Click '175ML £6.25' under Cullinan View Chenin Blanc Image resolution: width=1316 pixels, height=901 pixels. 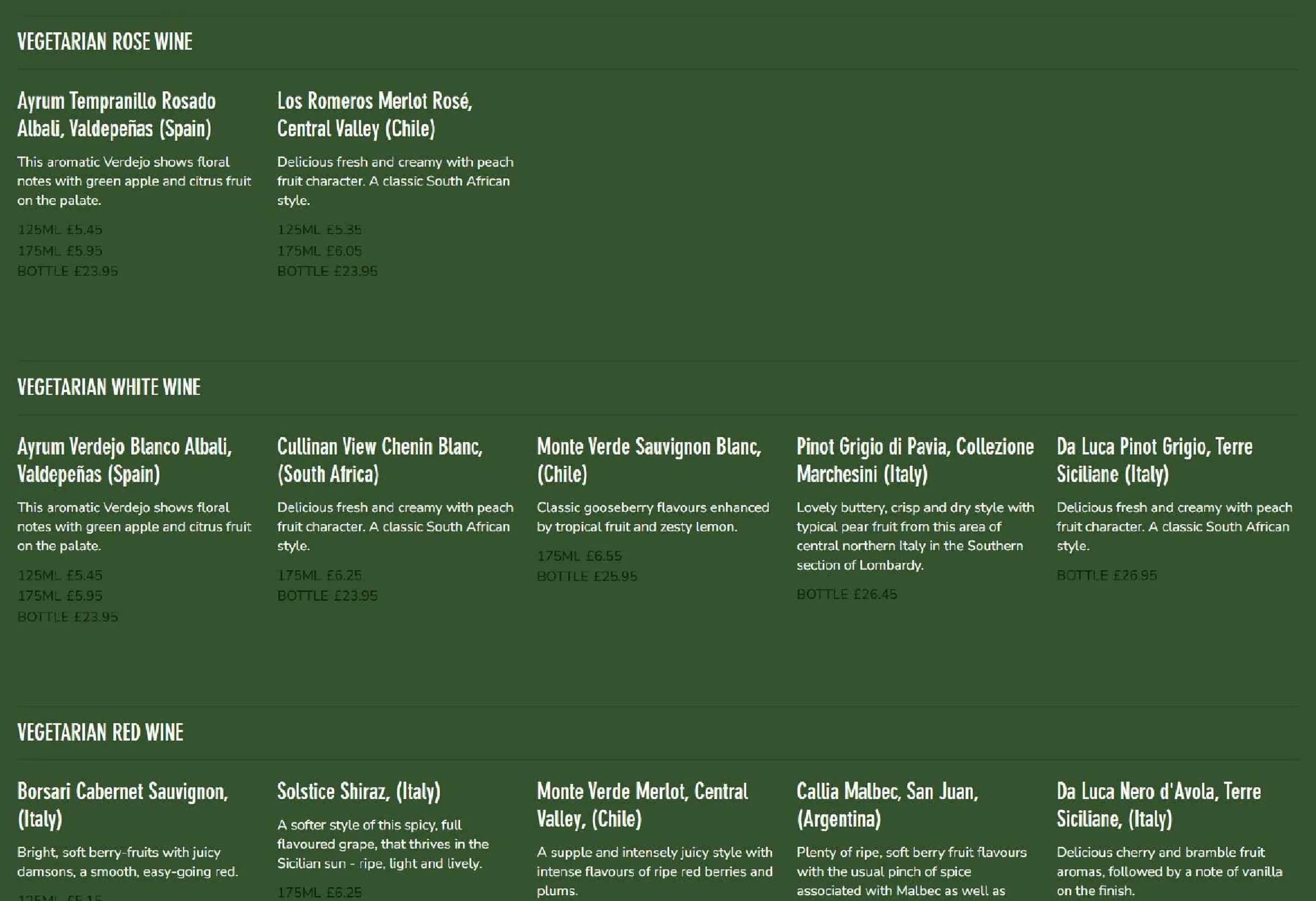point(319,575)
